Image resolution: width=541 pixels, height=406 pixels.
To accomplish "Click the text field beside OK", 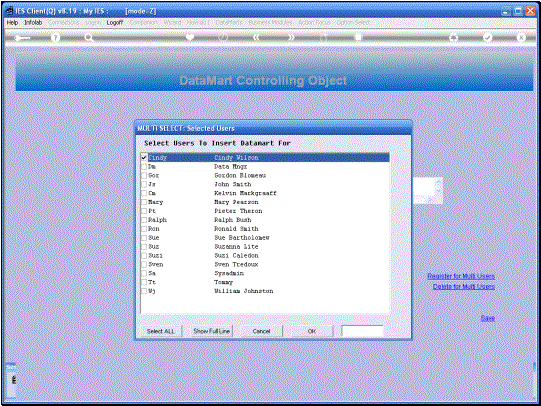I will [362, 331].
